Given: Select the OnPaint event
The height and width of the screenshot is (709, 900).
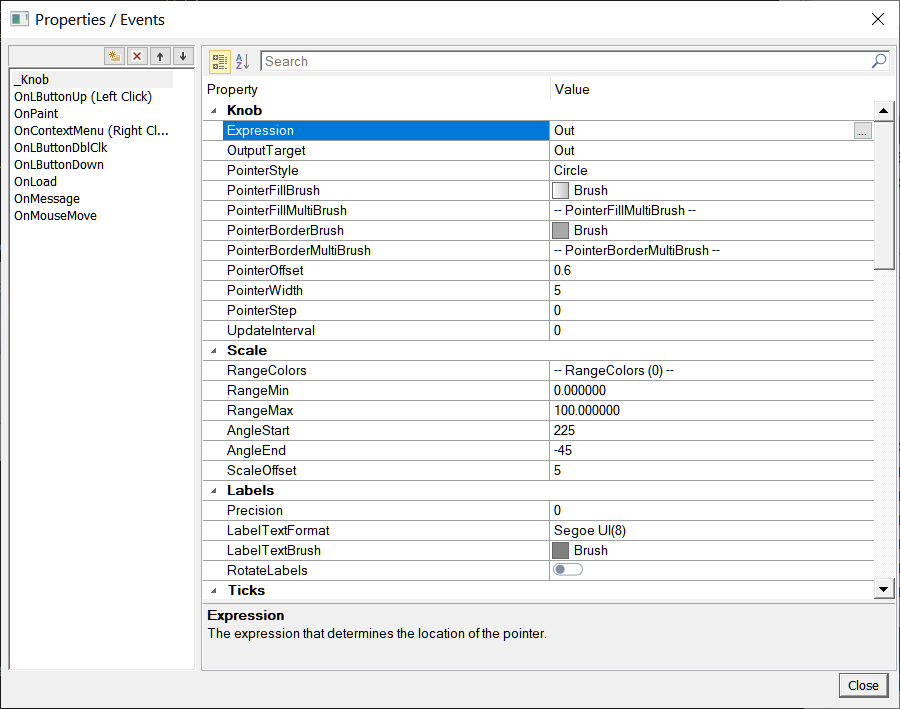Looking at the screenshot, I should 36,114.
